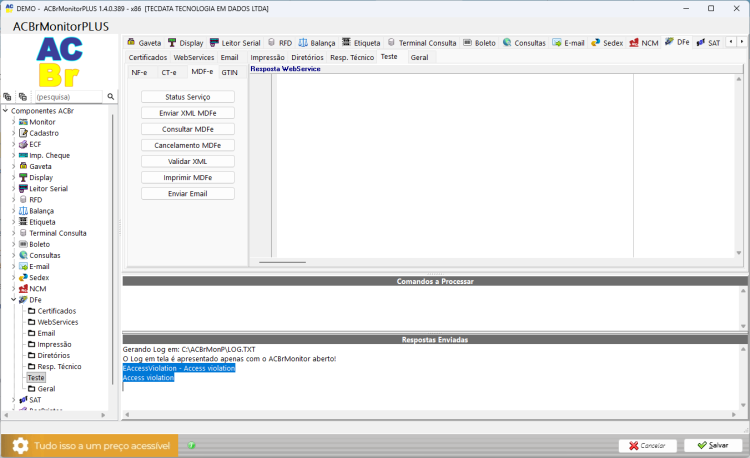Click the orange 'Tudo isso a um preço acessível' banner
The height and width of the screenshot is (458, 750).
pos(89,446)
